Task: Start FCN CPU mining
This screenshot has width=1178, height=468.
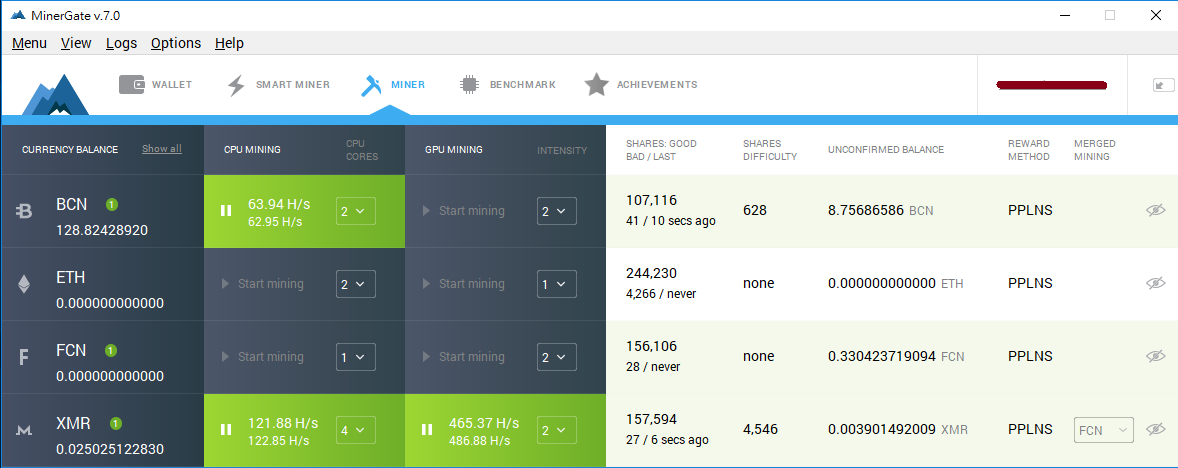Action: coord(263,357)
